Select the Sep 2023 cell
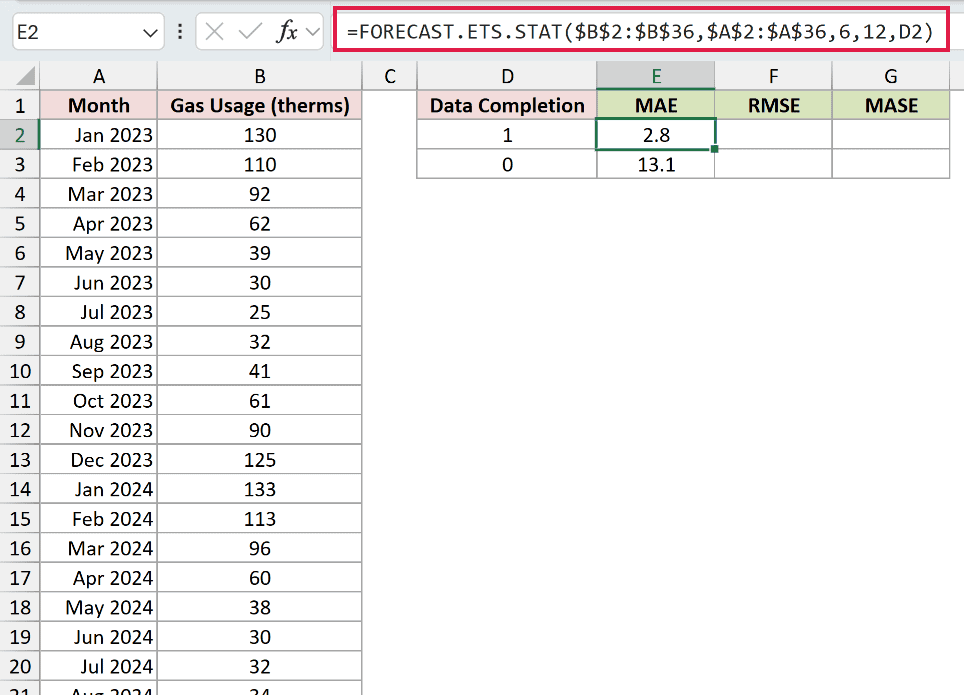 (98, 371)
